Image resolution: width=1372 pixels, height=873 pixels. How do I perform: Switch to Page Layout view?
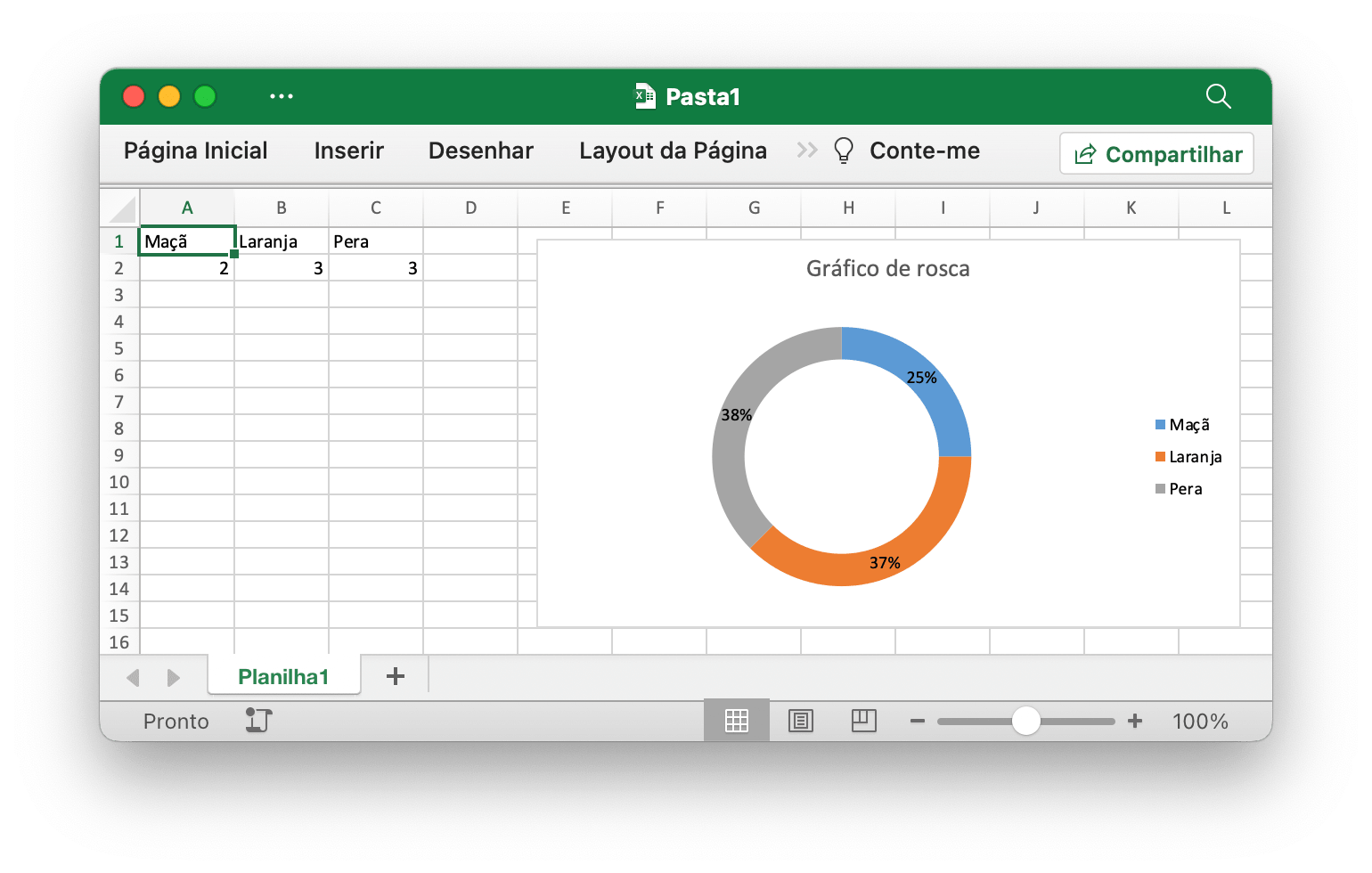801,721
